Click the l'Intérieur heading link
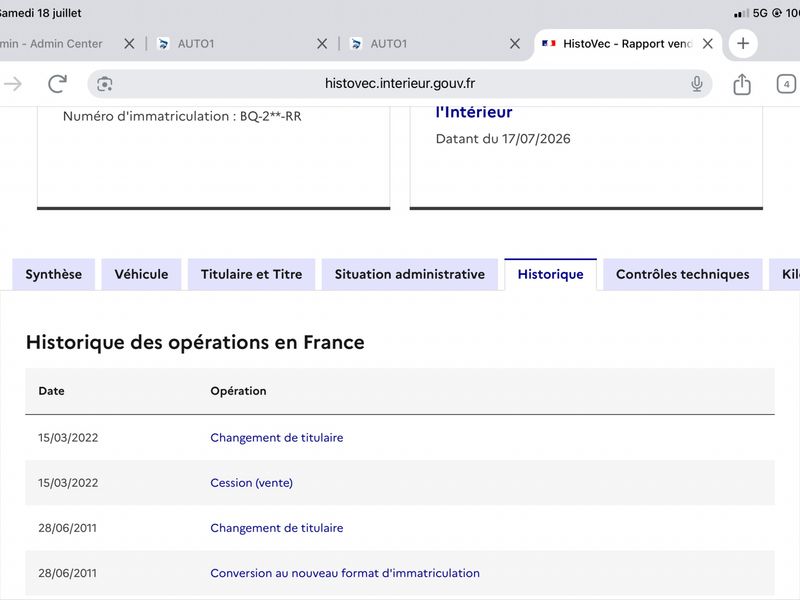The width and height of the screenshot is (800, 600). pyautogui.click(x=474, y=112)
